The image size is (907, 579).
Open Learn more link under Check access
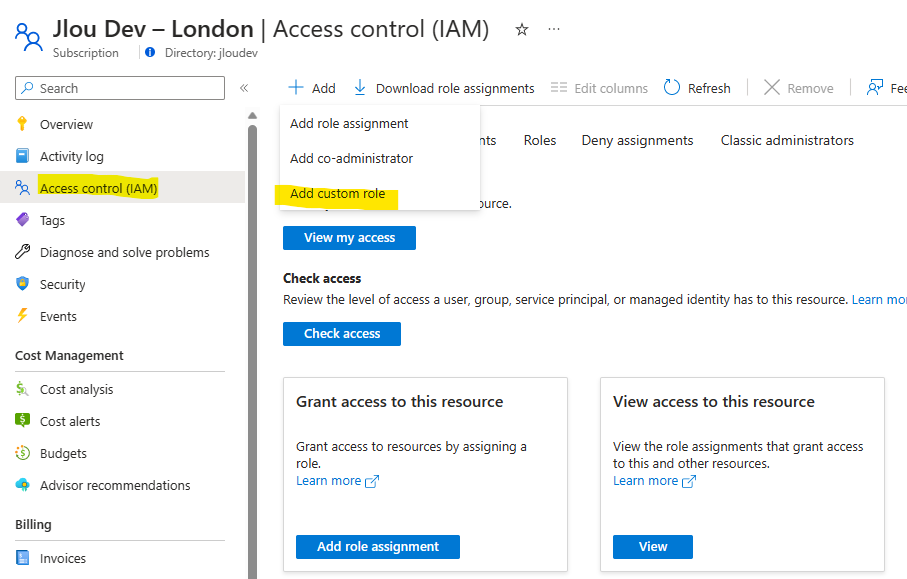(879, 300)
